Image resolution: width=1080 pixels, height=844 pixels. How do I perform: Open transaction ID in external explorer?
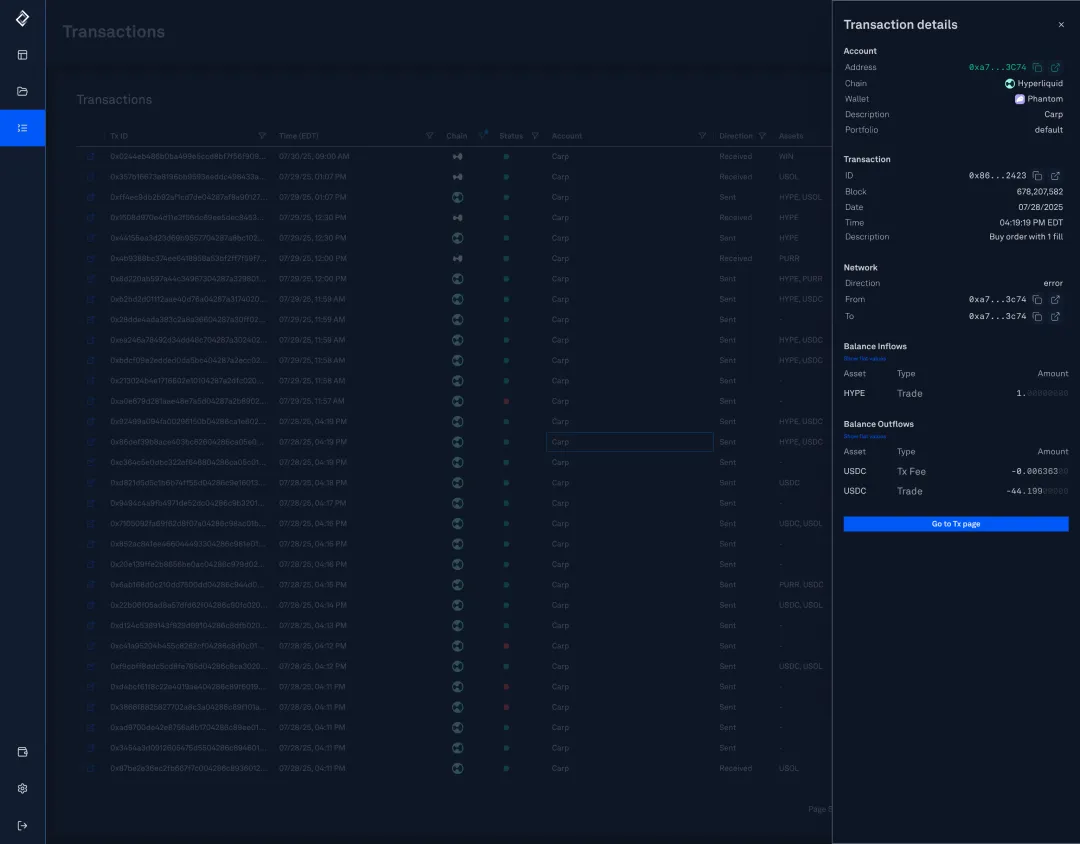click(1055, 176)
